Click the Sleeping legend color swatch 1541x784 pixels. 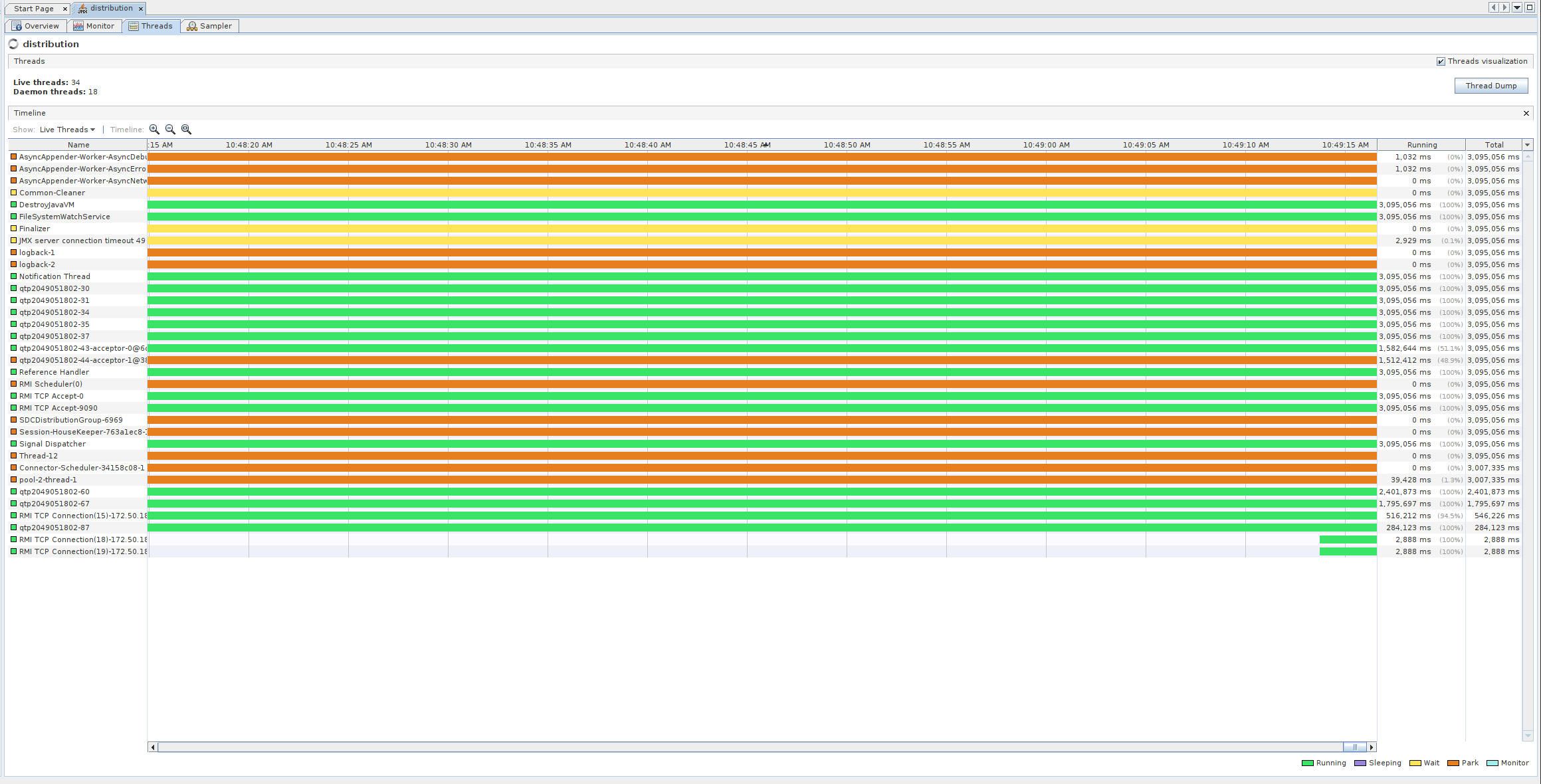tap(1360, 763)
